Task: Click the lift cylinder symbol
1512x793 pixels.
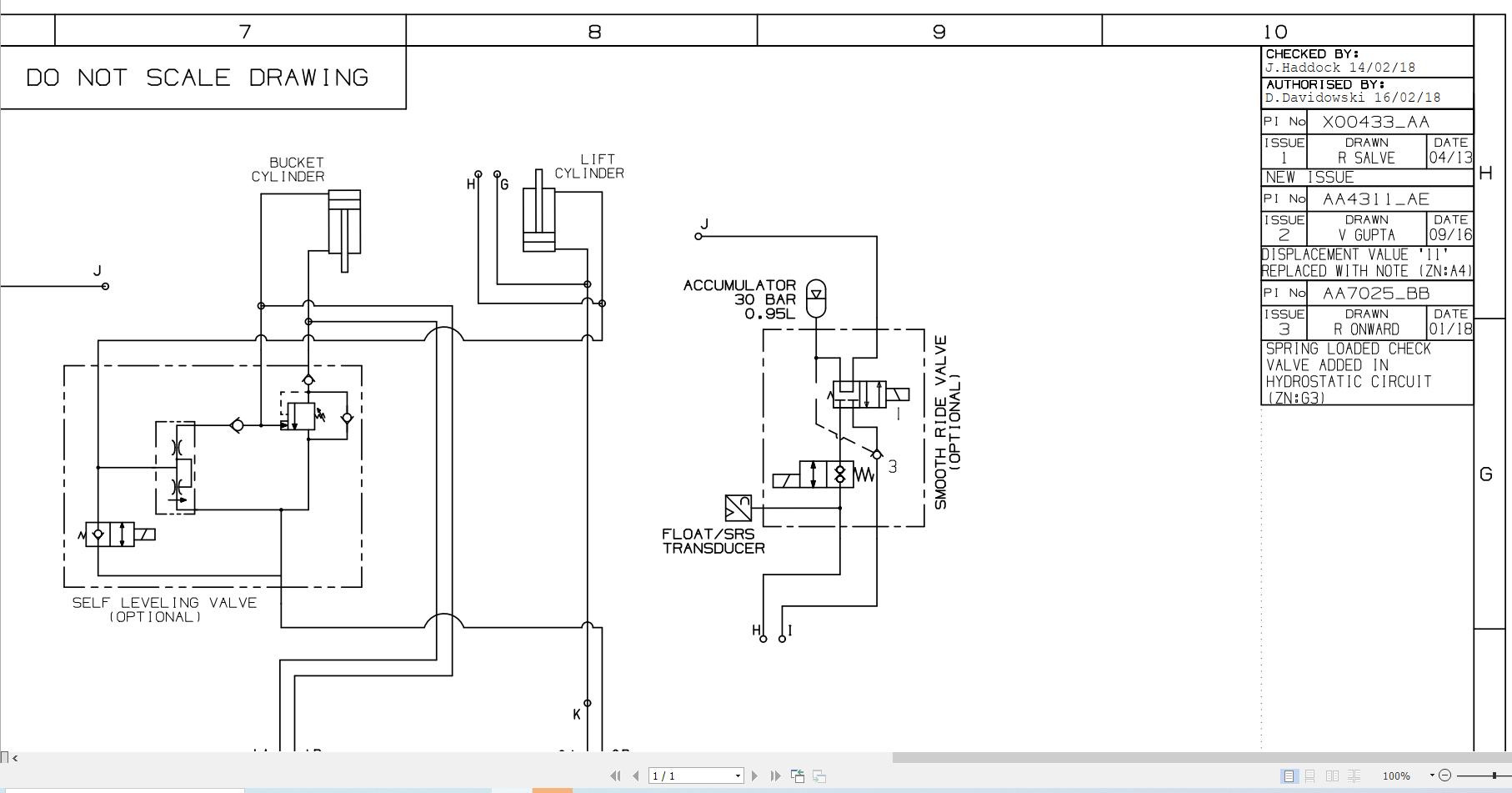Action: (538, 209)
